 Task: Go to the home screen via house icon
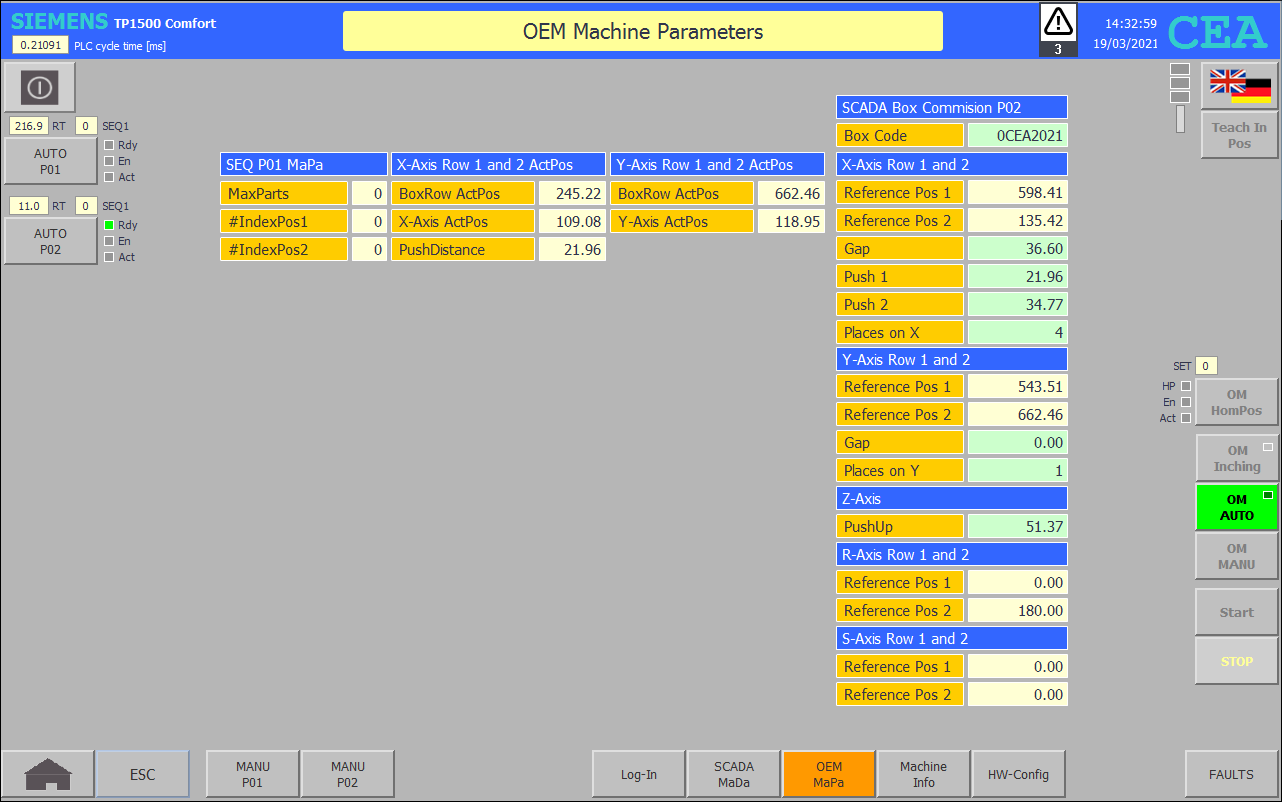48,774
